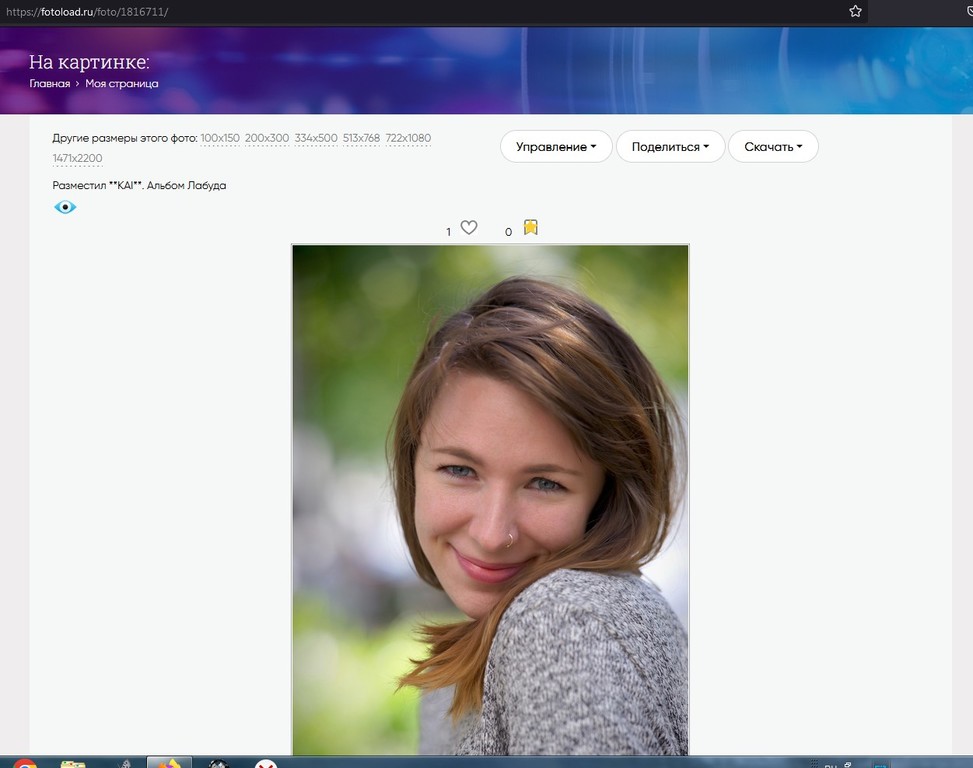
Task: Open the red Opera icon in taskbar
Action: pos(25,764)
